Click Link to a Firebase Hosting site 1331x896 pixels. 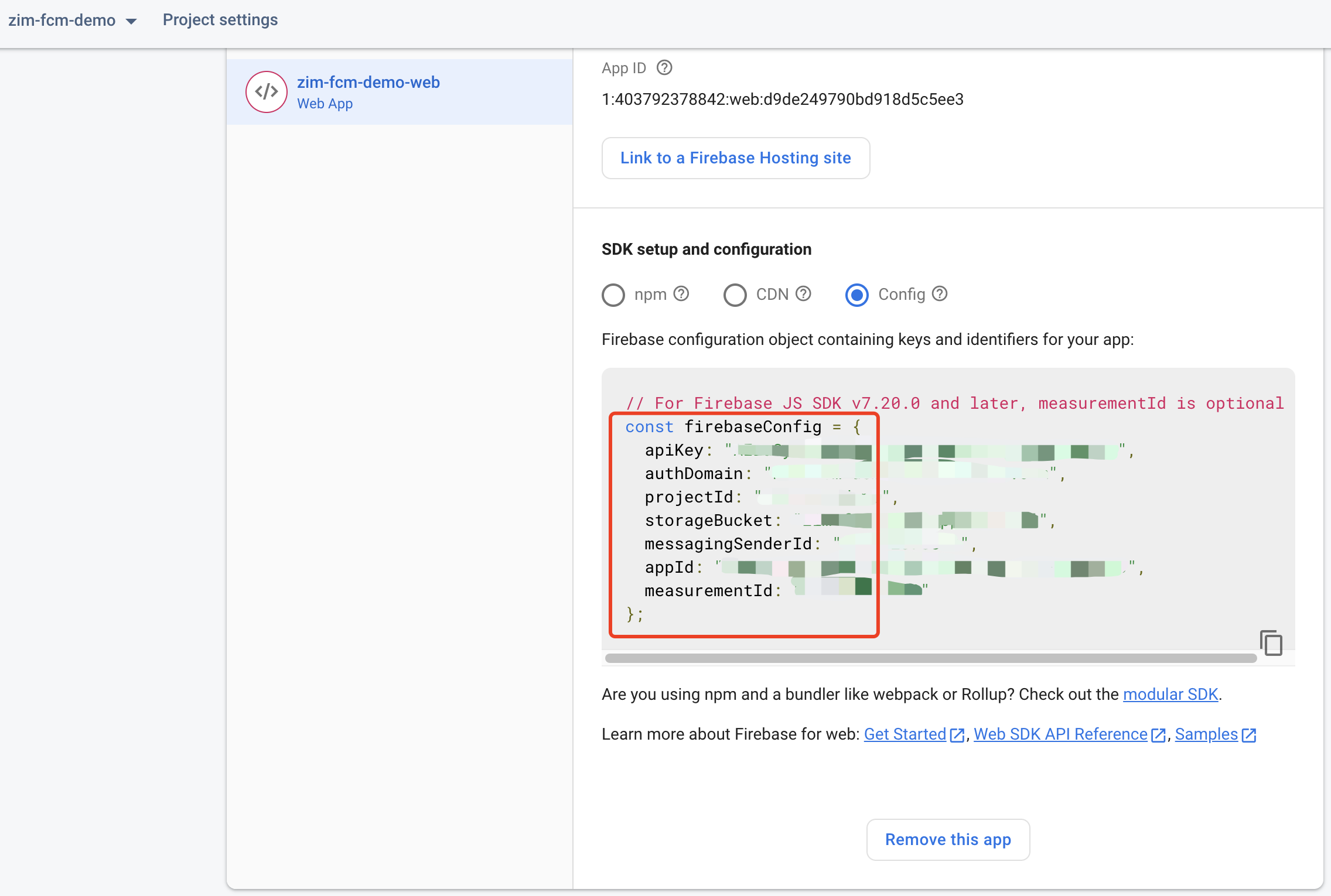pyautogui.click(x=736, y=158)
